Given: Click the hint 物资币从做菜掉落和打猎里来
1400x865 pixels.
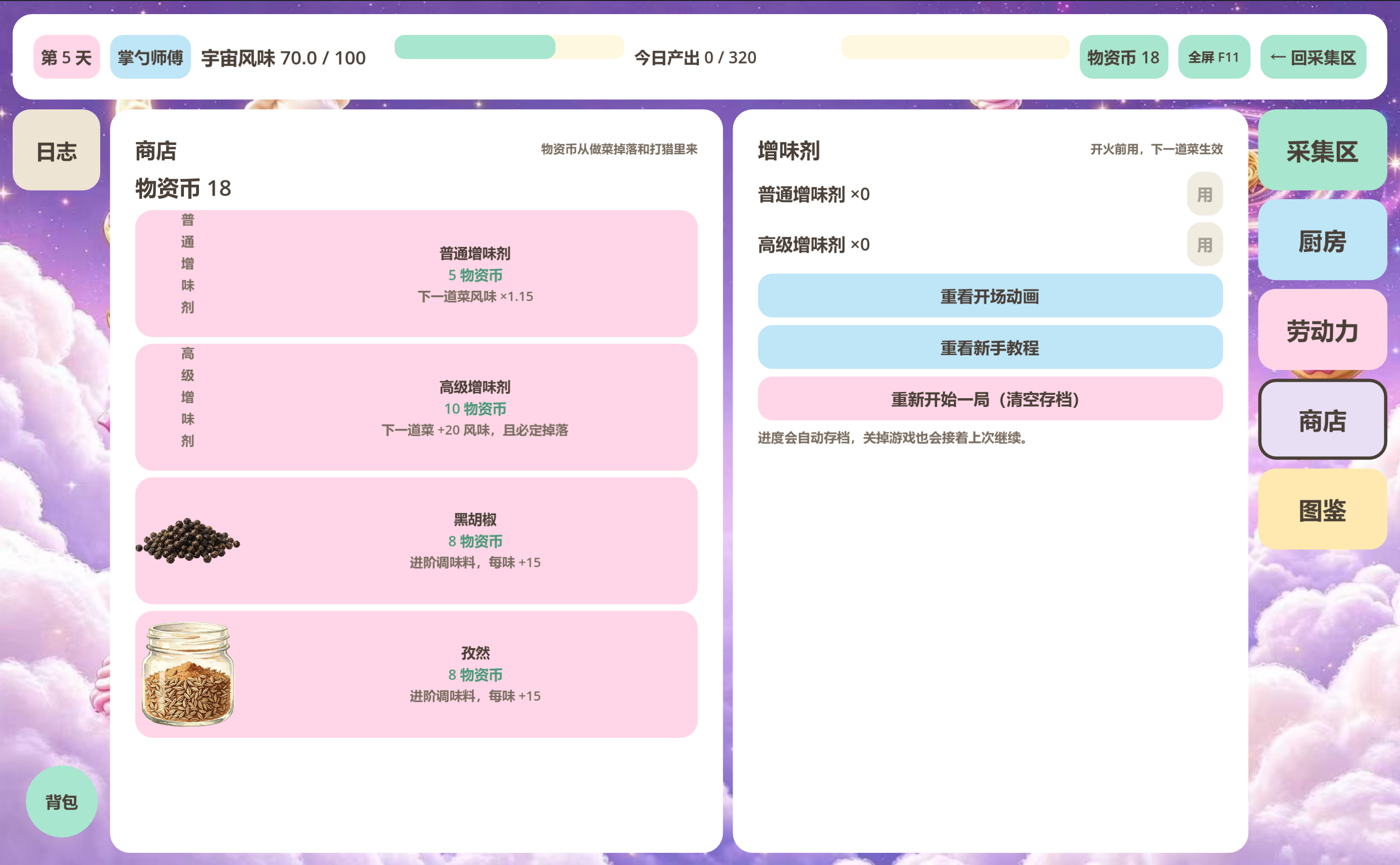Looking at the screenshot, I should 619,149.
